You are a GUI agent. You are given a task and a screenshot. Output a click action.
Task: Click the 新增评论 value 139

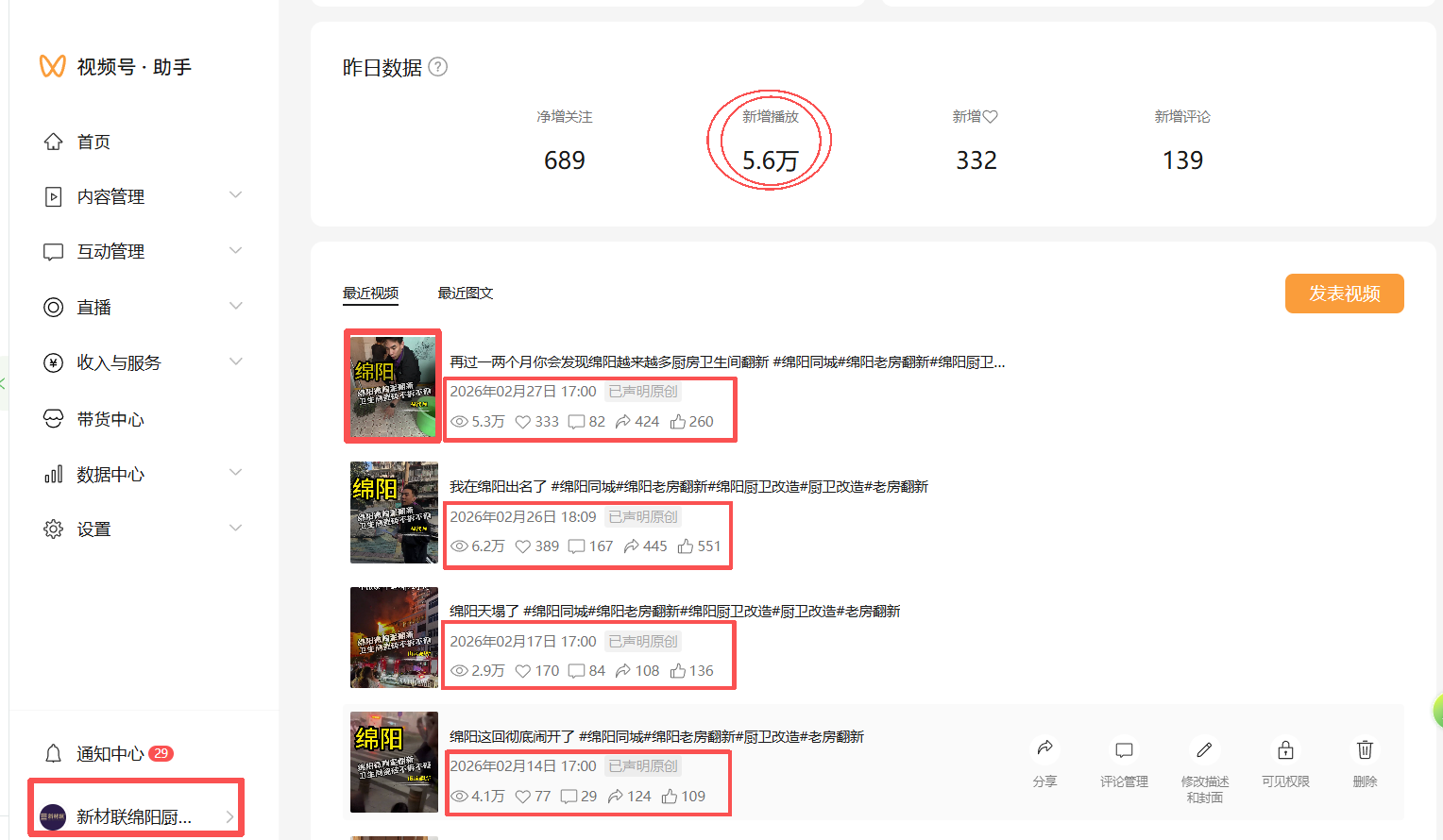[1182, 160]
